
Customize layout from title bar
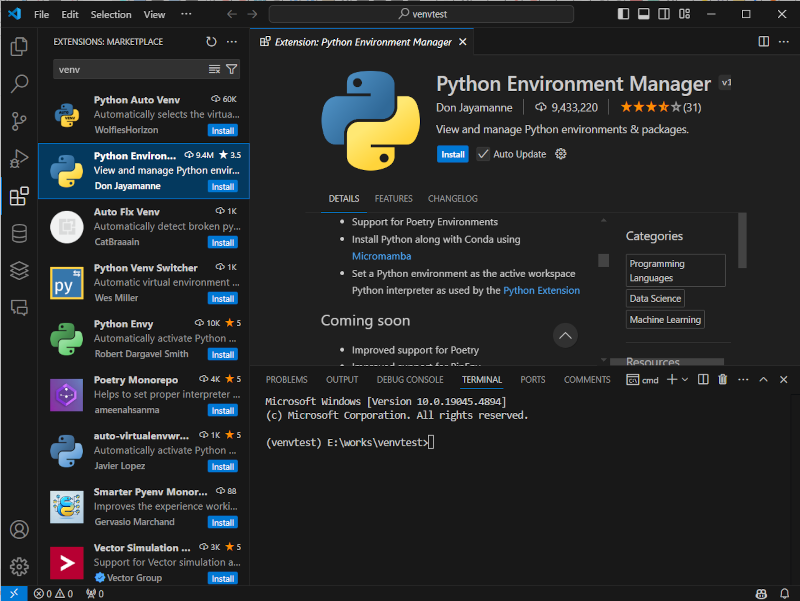tap(684, 14)
